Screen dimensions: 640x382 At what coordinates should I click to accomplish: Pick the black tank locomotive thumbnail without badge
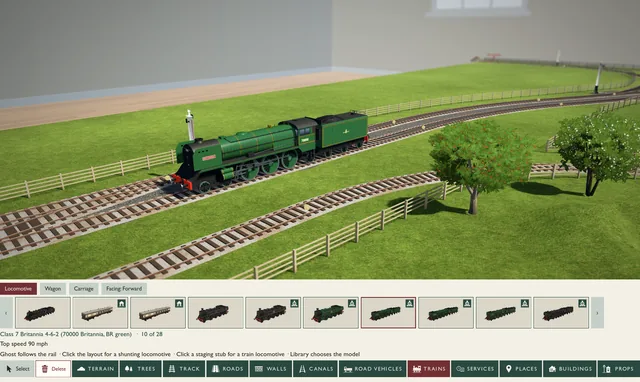point(216,313)
